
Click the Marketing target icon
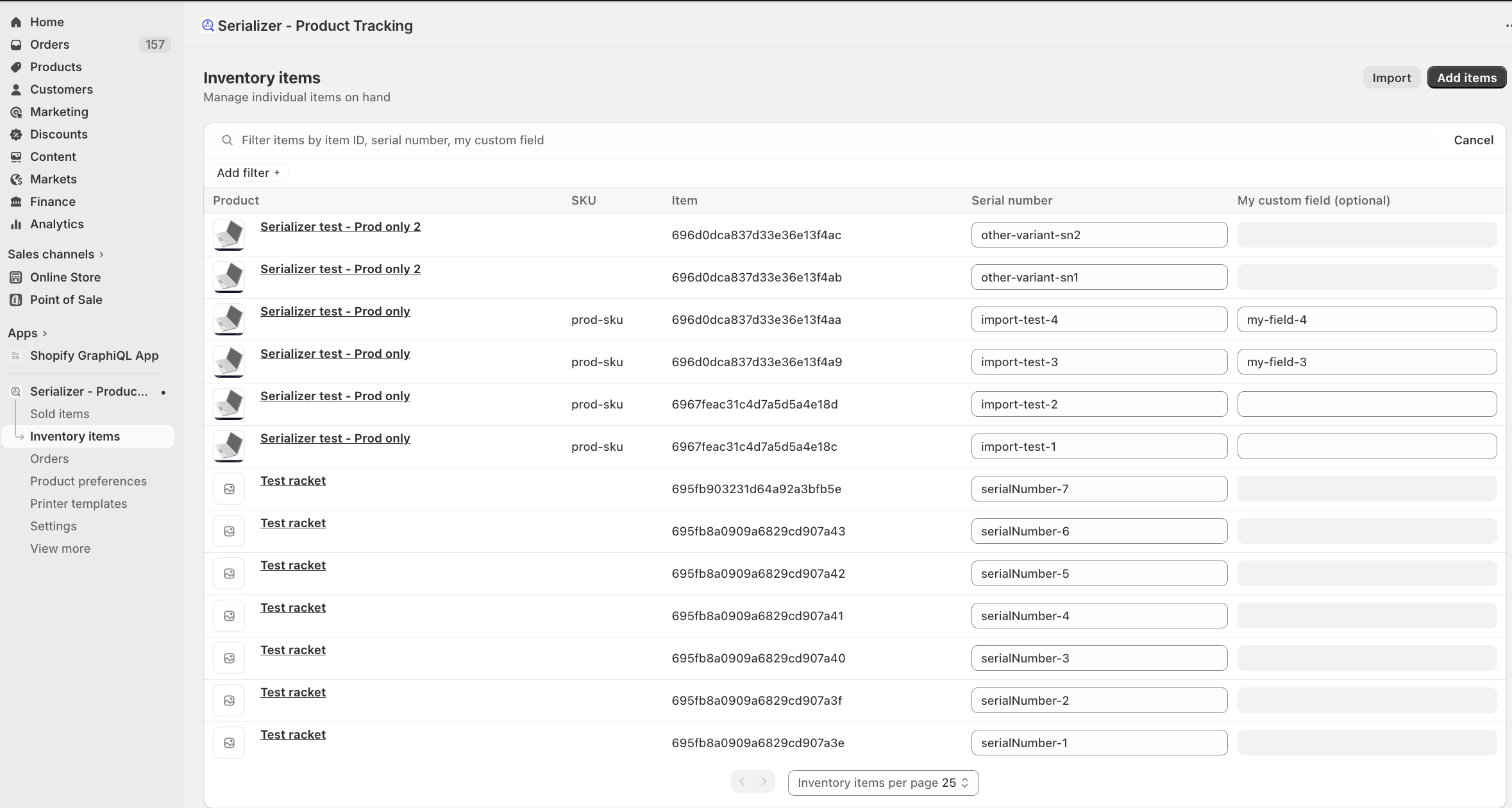16,112
